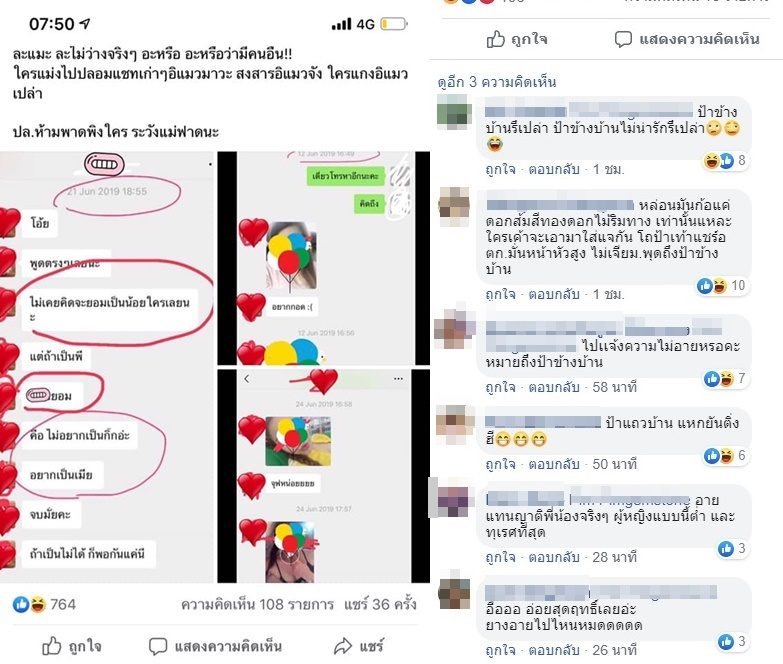
Task: Open the '108 รายการ' comments count
Action: pyautogui.click(x=257, y=604)
